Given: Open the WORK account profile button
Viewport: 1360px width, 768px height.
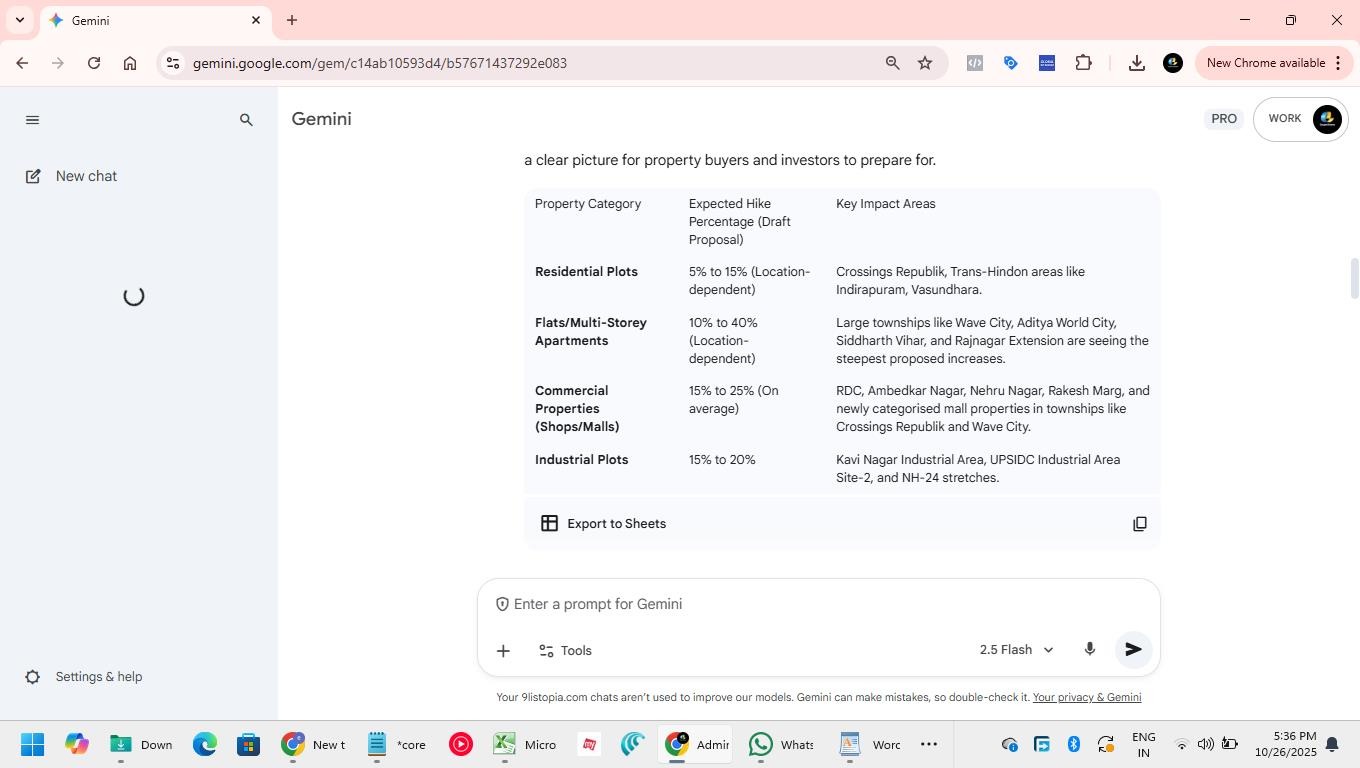Looking at the screenshot, I should (x=1300, y=119).
